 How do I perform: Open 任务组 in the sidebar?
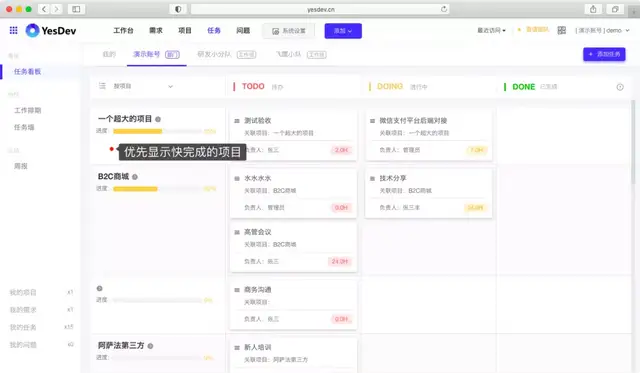point(24,127)
